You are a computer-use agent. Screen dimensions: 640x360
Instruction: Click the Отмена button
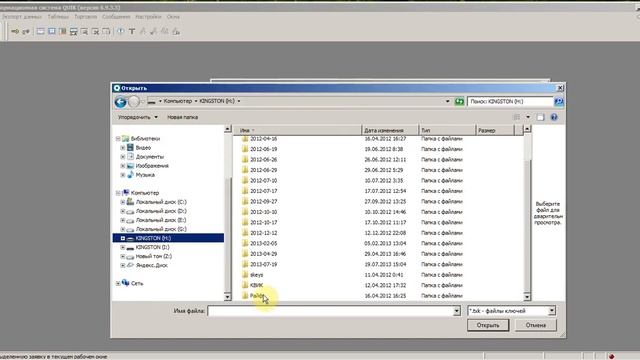coord(536,325)
